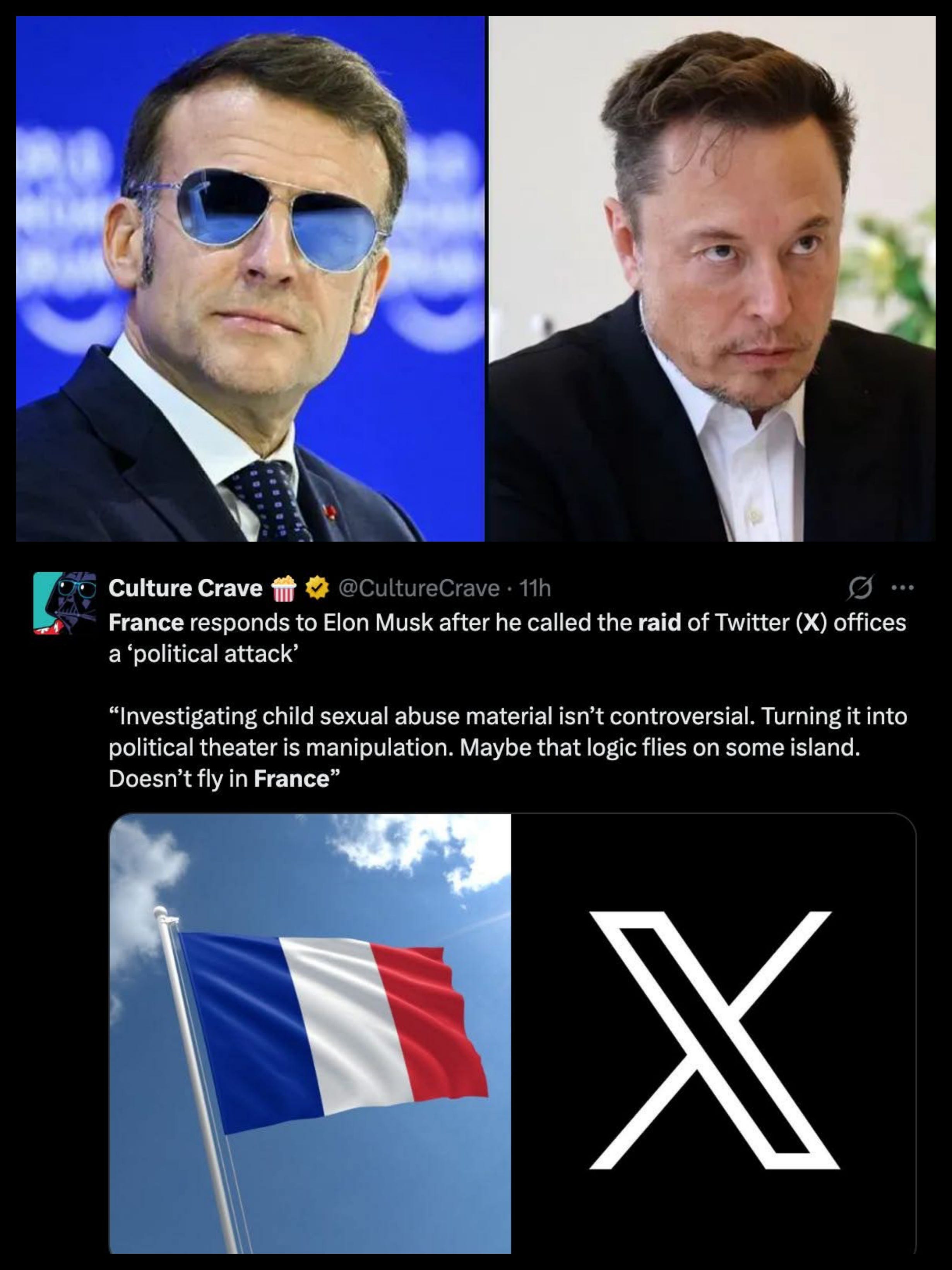This screenshot has height=1270, width=952.
Task: Click the bold France starting the tweet
Action: (x=146, y=623)
